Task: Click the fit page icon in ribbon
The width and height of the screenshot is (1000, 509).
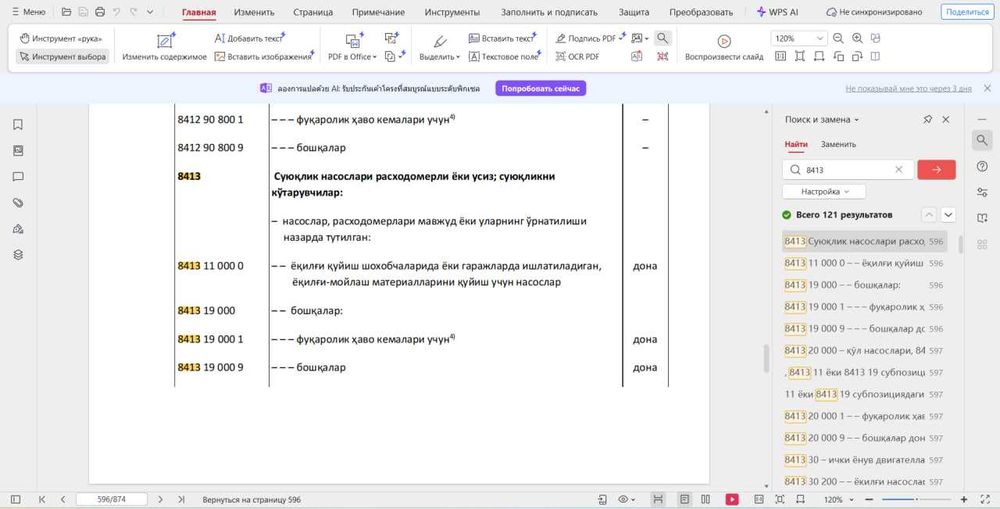Action: [800, 57]
